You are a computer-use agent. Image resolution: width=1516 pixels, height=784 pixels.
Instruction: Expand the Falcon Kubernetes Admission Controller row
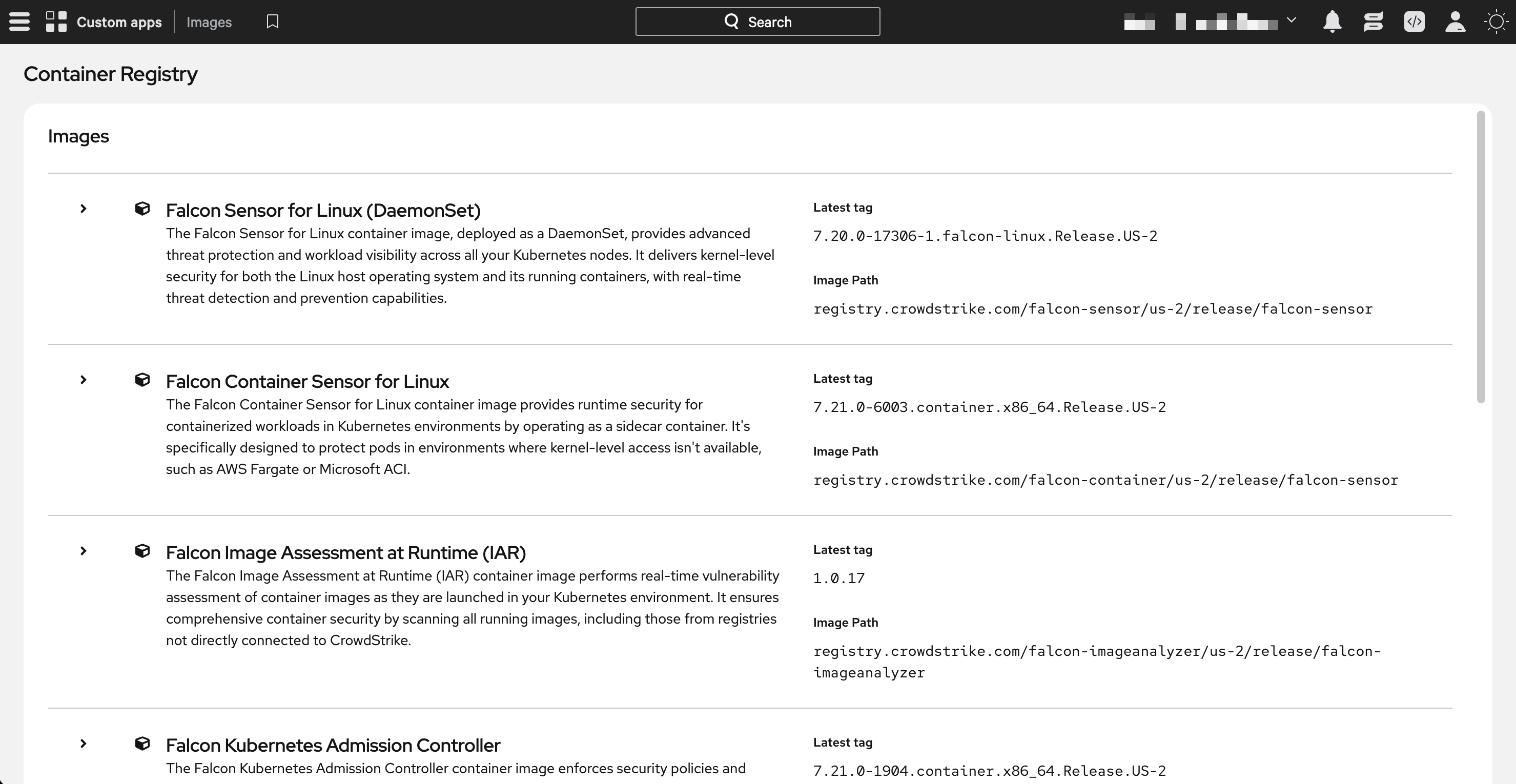(x=84, y=744)
